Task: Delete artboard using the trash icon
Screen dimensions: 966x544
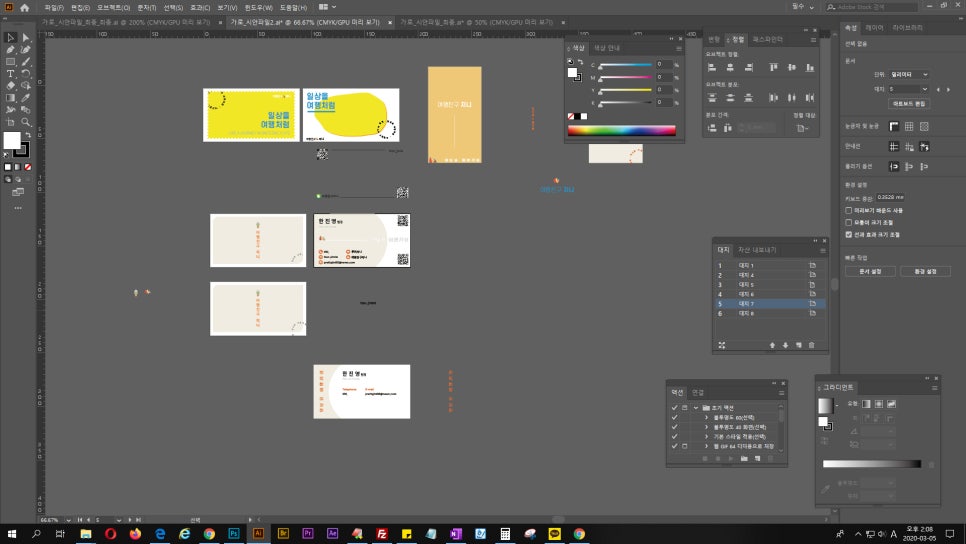Action: click(x=811, y=345)
